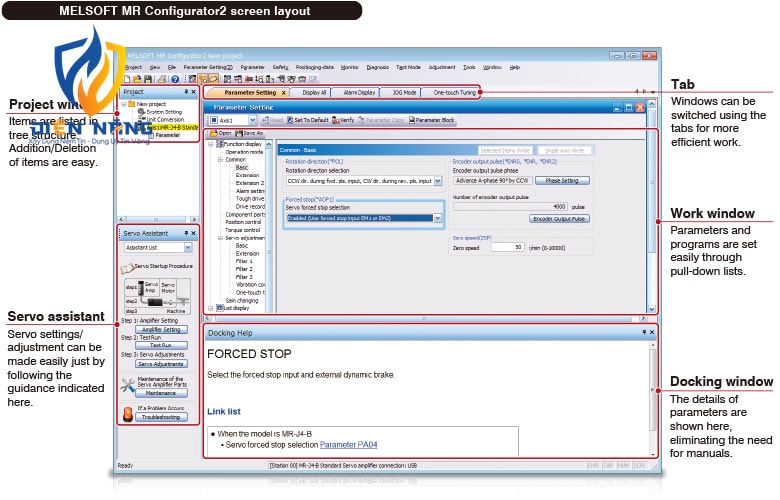Click the Phase Setting button
The width and height of the screenshot is (780, 500).
click(x=562, y=181)
